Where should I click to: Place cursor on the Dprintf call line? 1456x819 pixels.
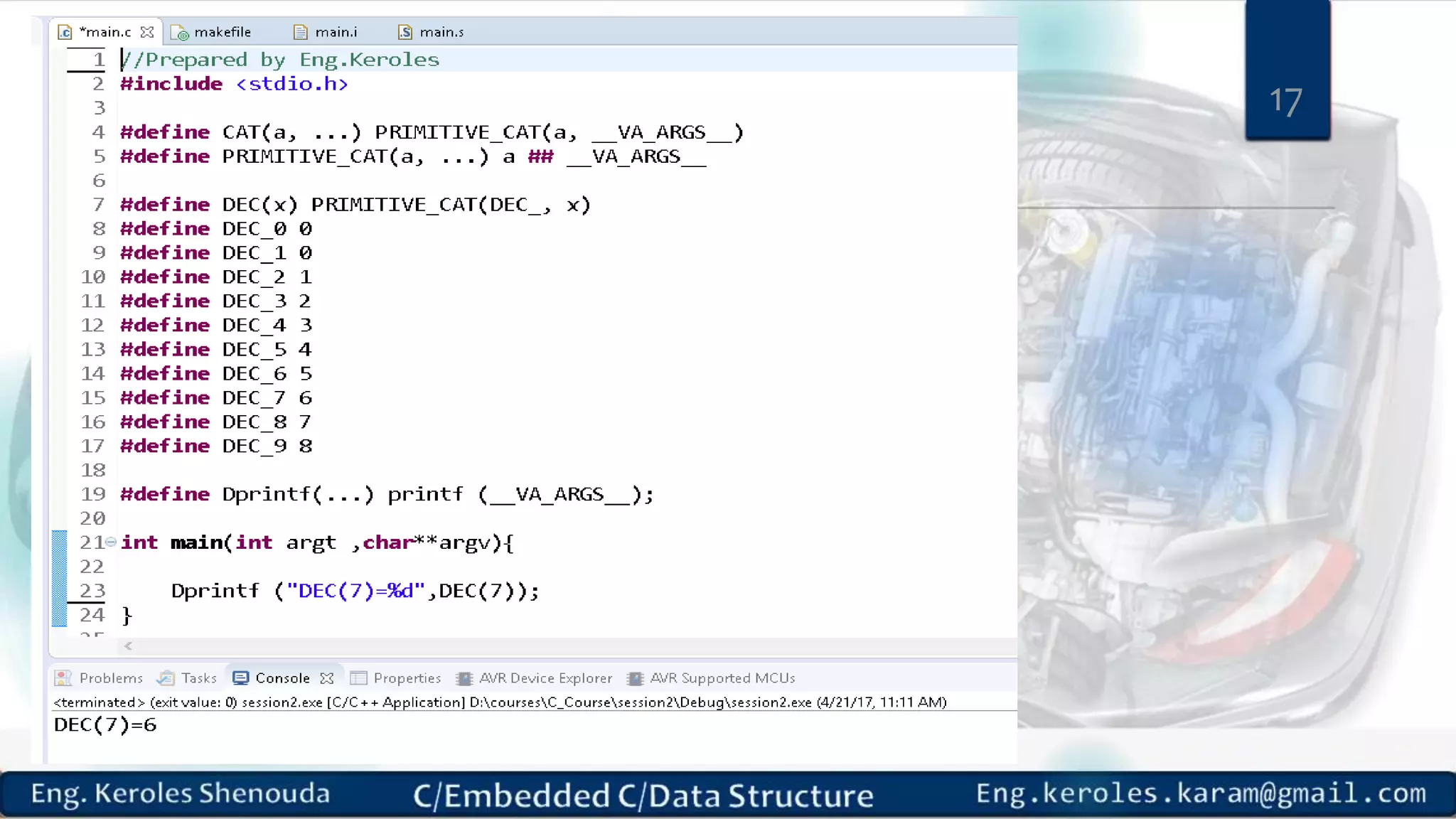point(355,591)
